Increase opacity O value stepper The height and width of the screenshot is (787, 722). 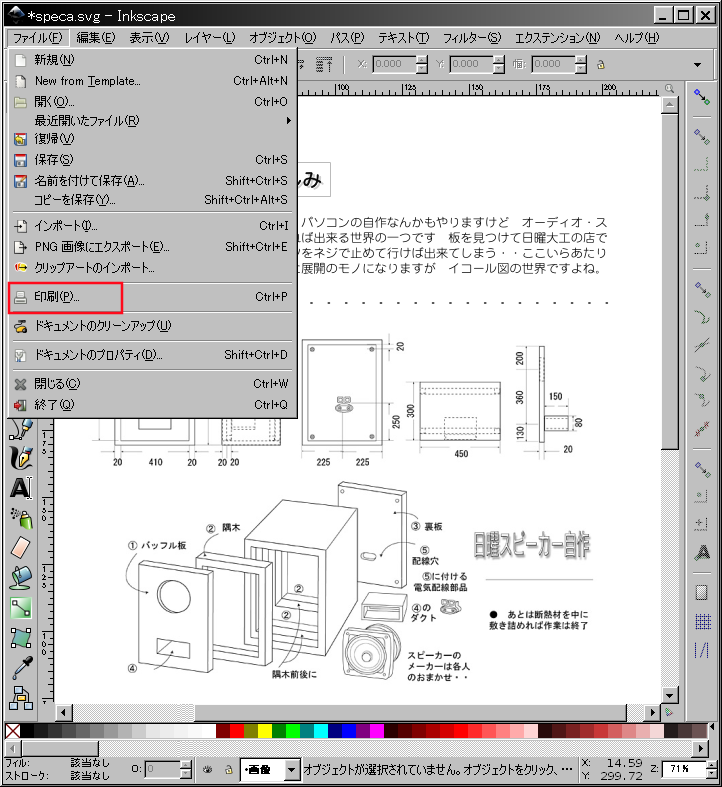click(186, 764)
